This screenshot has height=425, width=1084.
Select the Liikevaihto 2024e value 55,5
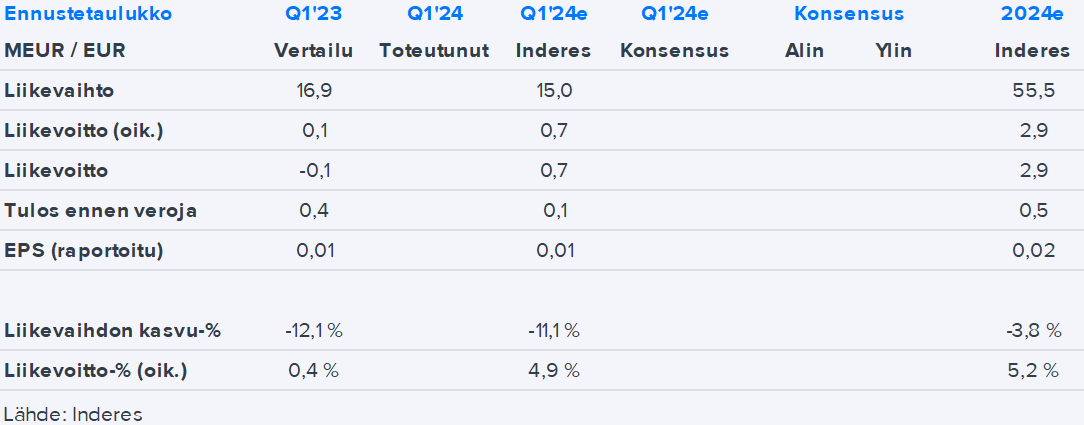point(1033,91)
